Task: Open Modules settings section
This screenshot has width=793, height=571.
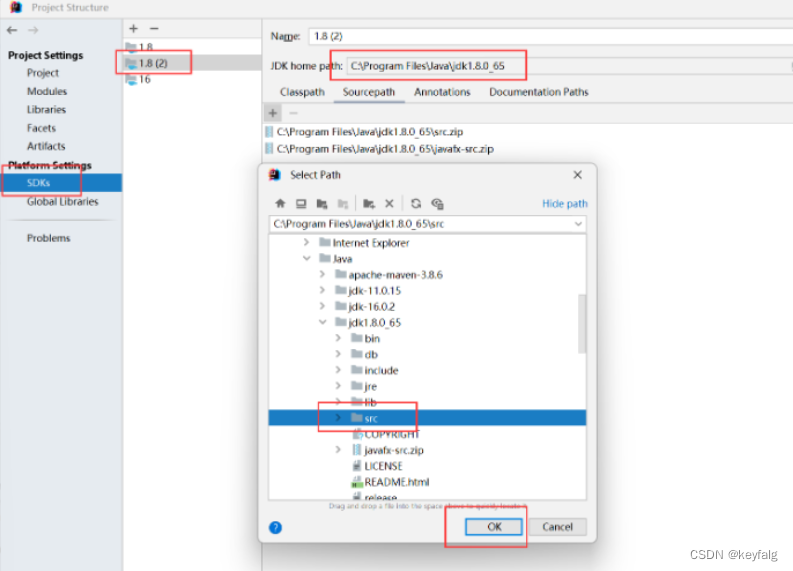Action: coord(47,92)
